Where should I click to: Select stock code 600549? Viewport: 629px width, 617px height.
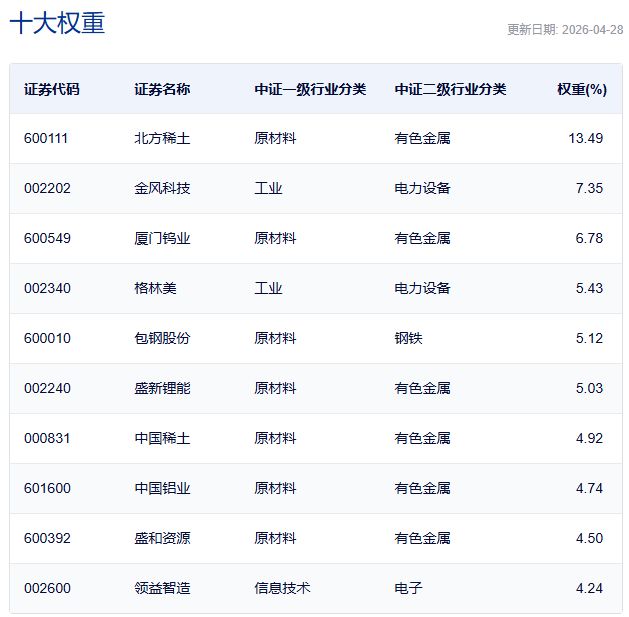pos(47,238)
